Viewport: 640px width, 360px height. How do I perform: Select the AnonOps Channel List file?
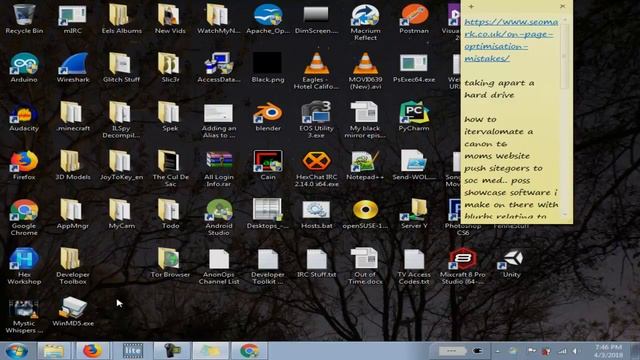click(219, 266)
